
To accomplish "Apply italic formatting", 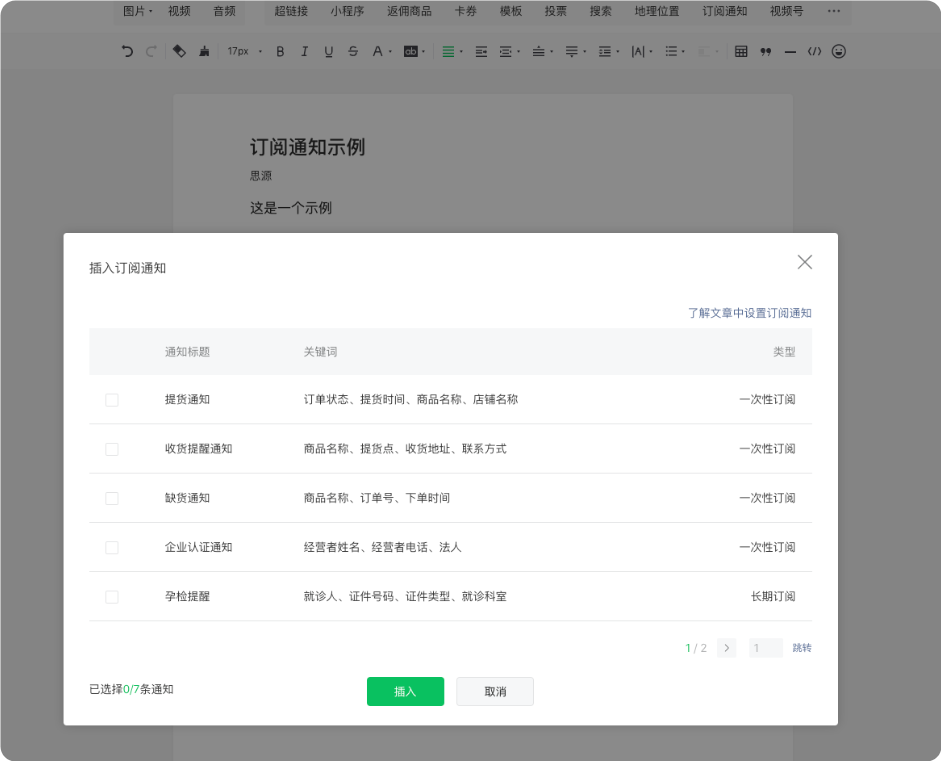I will [304, 51].
